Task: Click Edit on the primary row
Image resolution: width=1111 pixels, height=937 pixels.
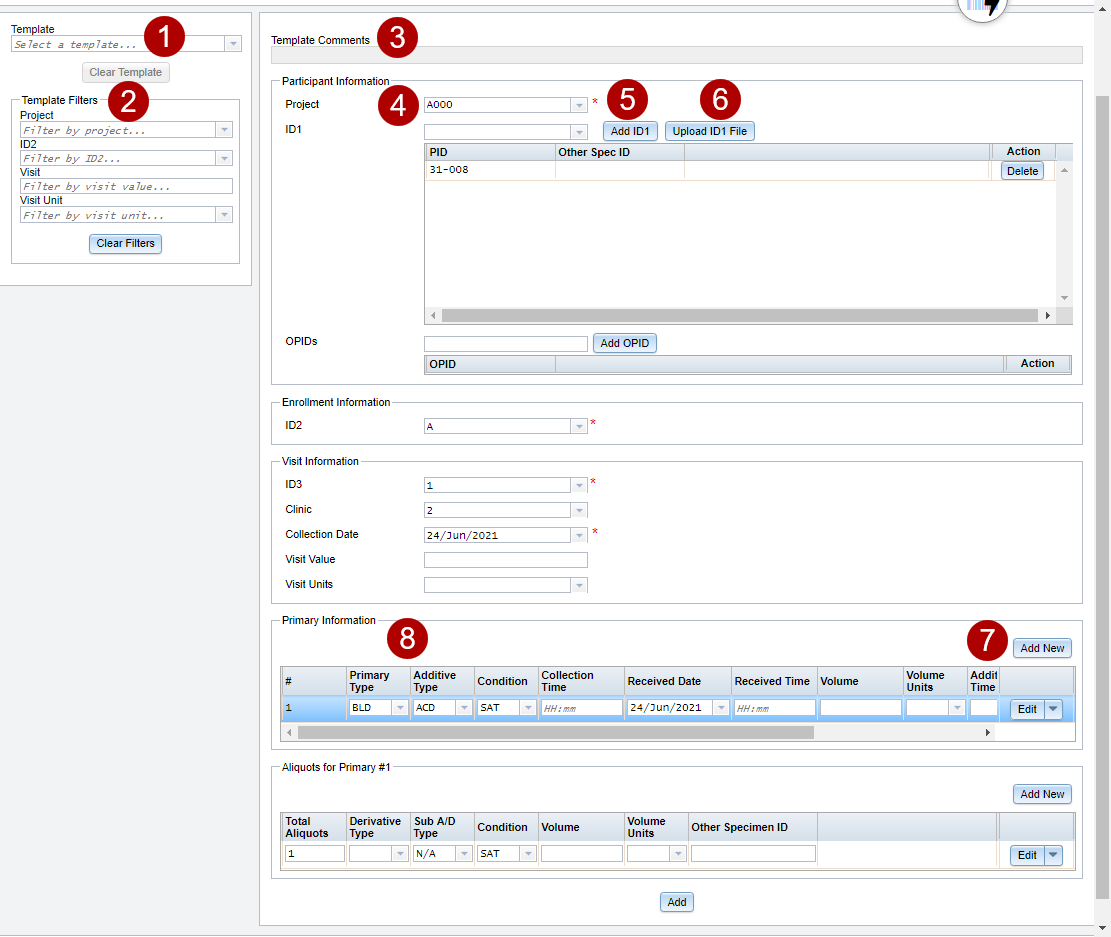Action: coord(1027,709)
